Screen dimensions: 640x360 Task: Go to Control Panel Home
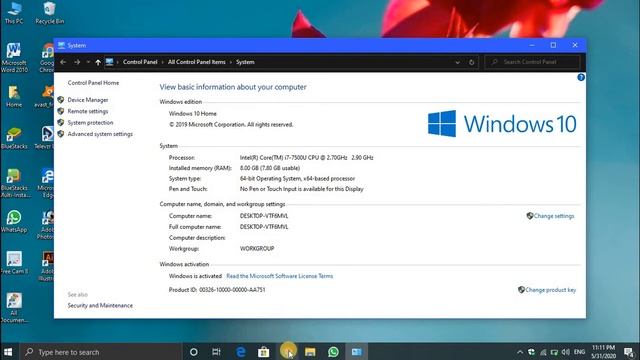point(93,83)
